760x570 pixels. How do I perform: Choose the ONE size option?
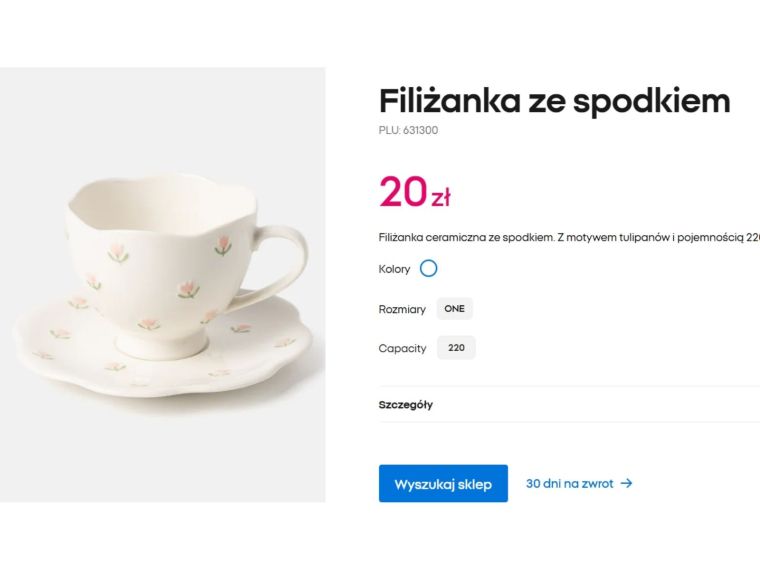[x=454, y=309]
